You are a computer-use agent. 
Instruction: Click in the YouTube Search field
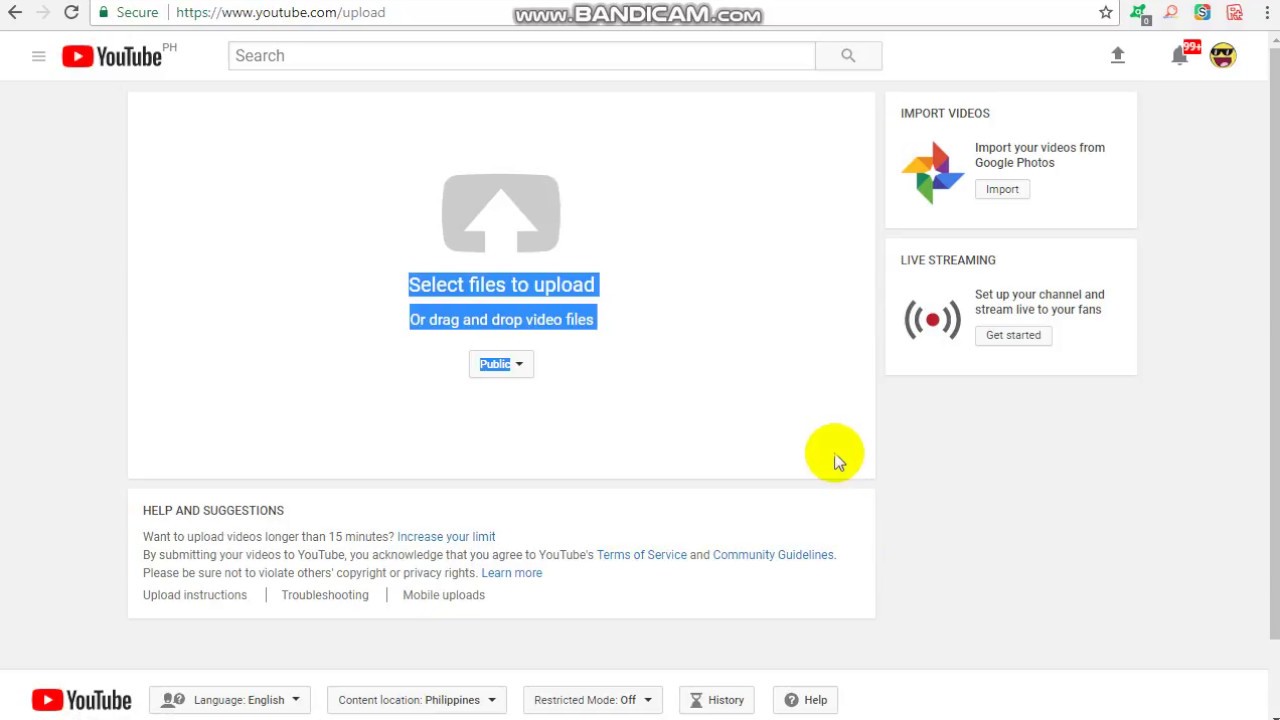(521, 56)
